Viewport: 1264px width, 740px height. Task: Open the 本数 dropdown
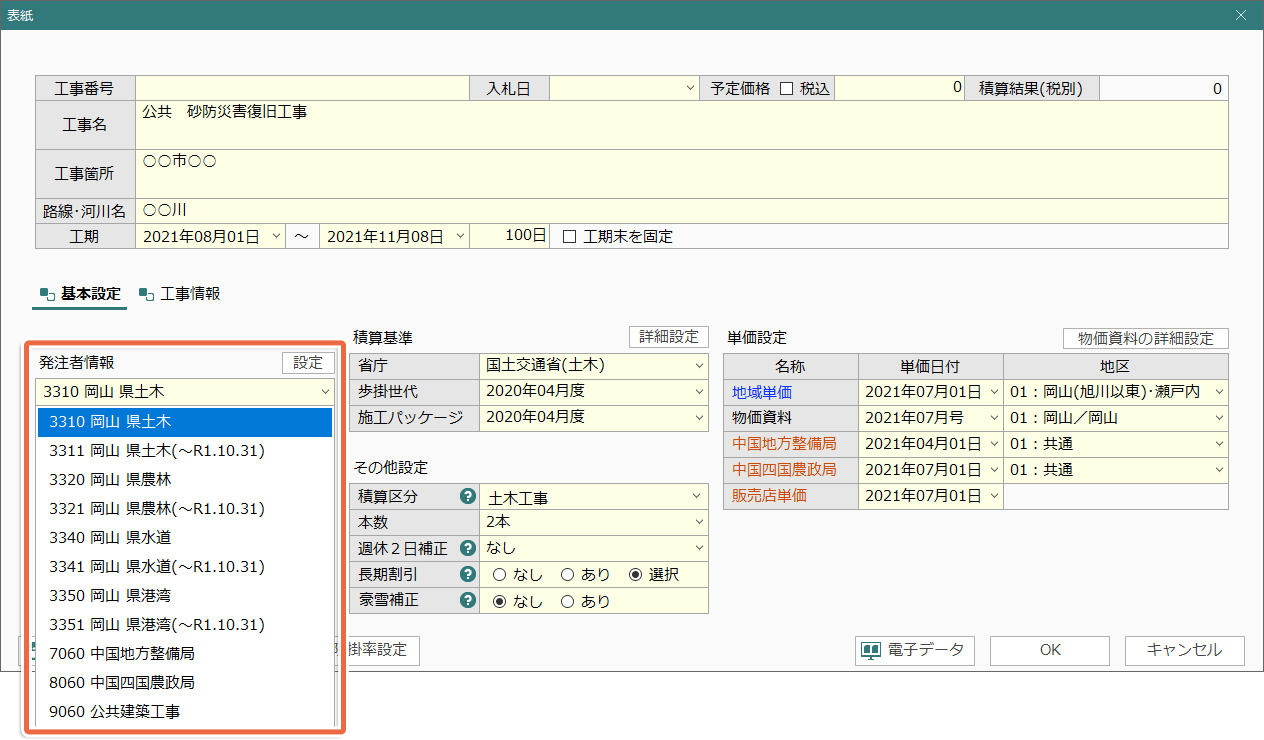[698, 522]
